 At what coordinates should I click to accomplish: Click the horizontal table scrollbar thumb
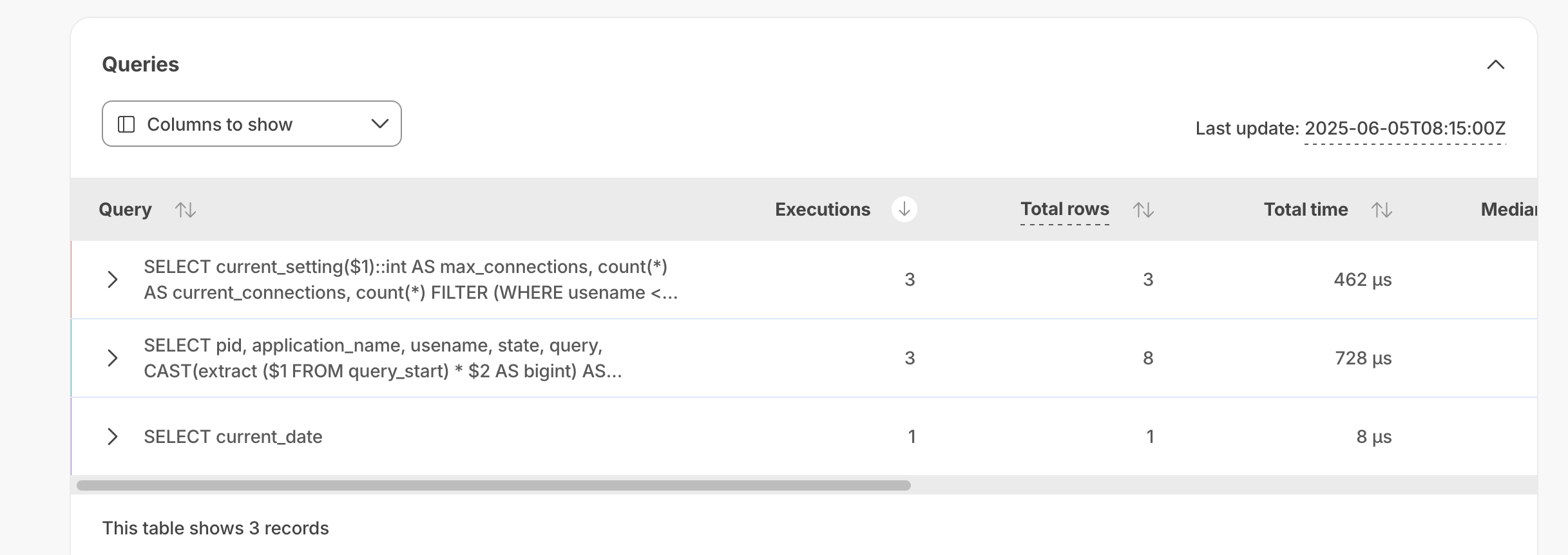coord(493,485)
